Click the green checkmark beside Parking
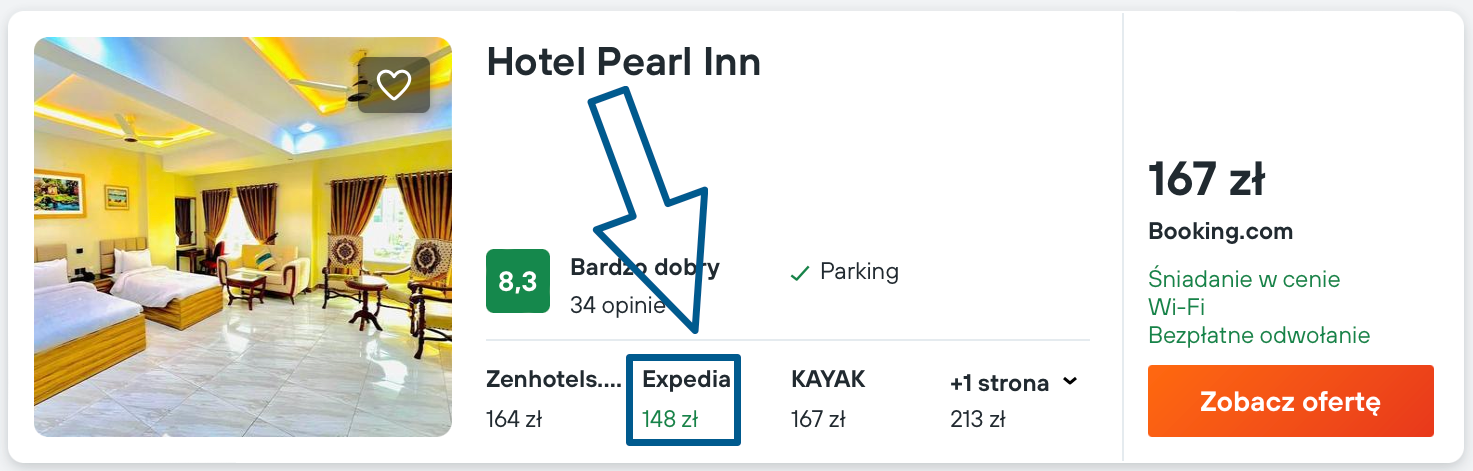The height and width of the screenshot is (471, 1473). pyautogui.click(x=799, y=272)
